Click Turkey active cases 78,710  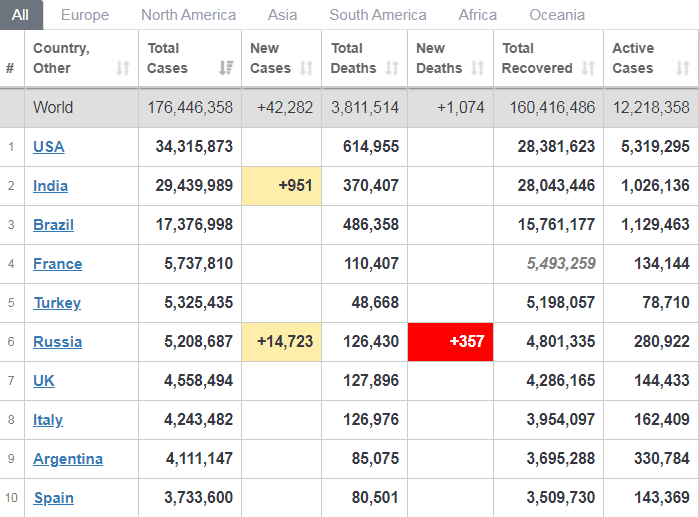click(x=666, y=303)
